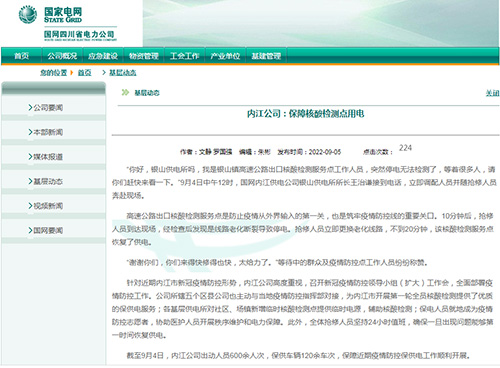Open the 产业单位 nav item

tap(225, 56)
